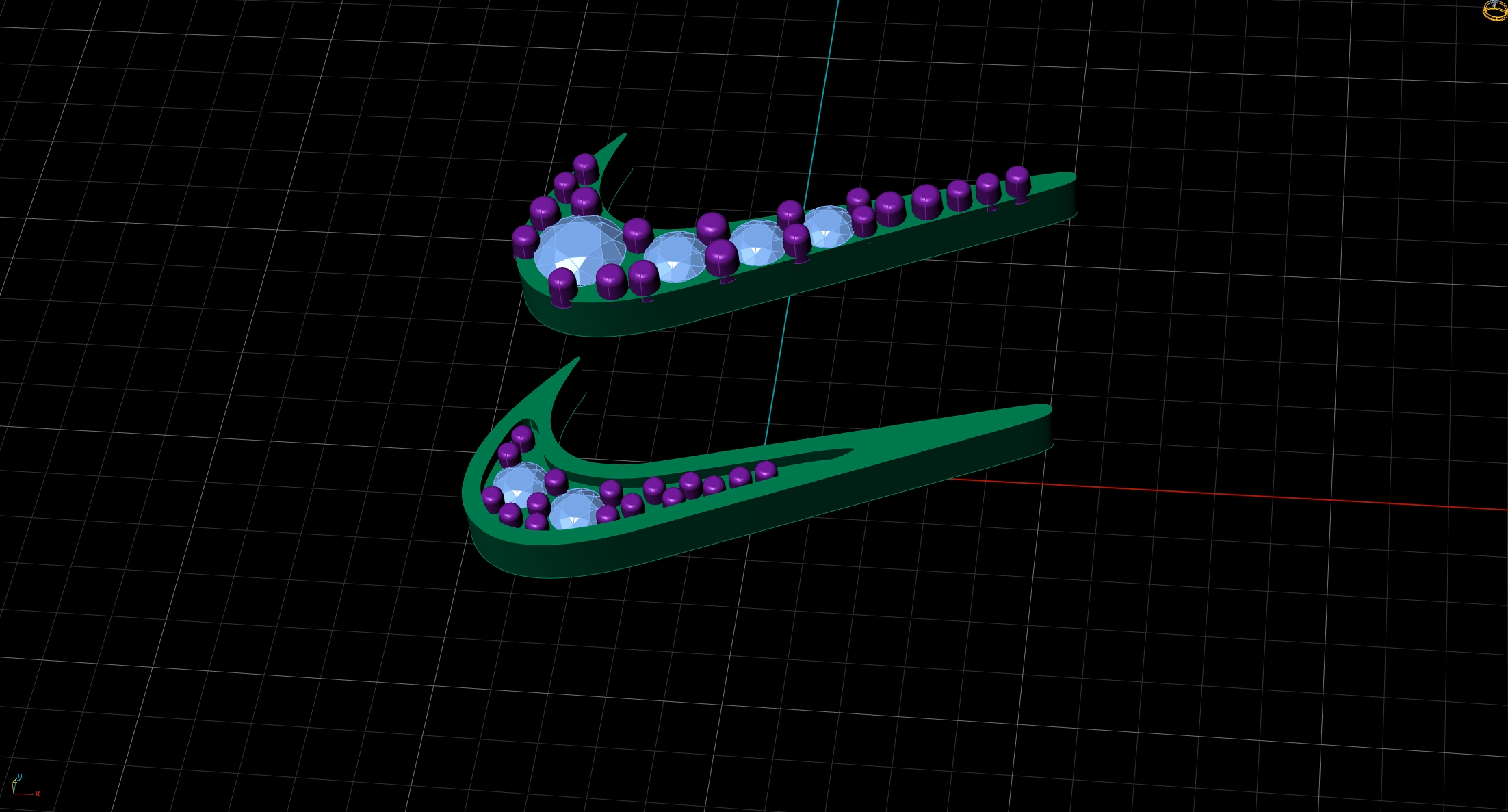1508x812 pixels.
Task: Select the purple prong nearest the upper swoosh's right tip
Action: (x=1018, y=183)
